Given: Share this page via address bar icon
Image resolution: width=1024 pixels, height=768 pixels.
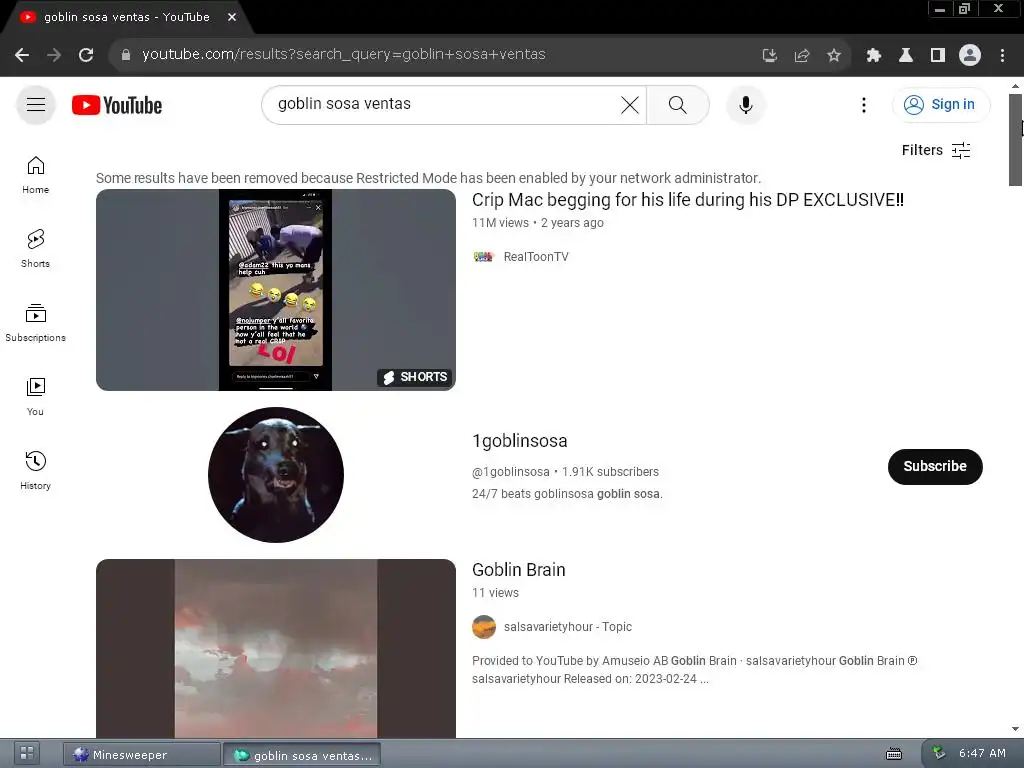Looking at the screenshot, I should (802, 55).
